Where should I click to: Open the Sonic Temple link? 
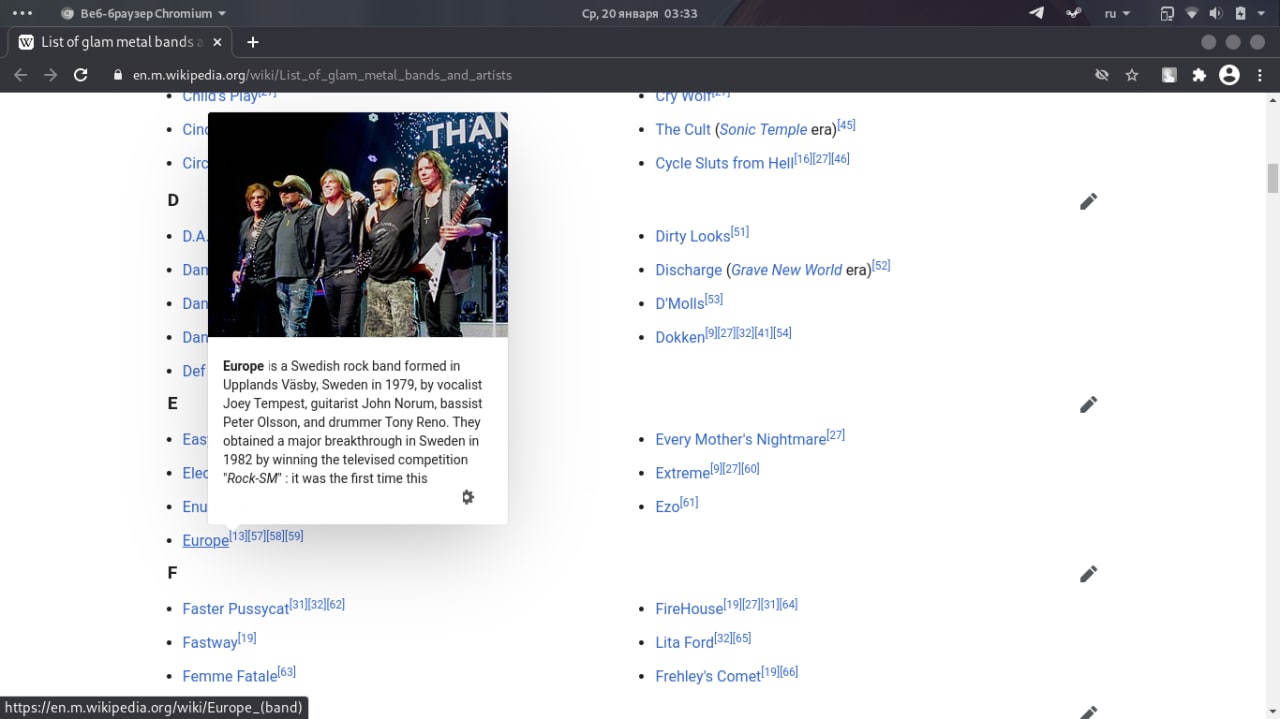point(763,129)
